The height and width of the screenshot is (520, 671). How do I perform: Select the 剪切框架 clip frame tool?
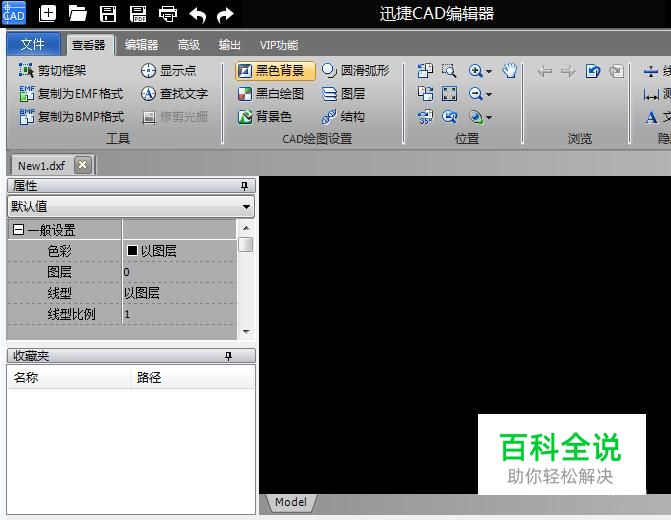(x=53, y=71)
